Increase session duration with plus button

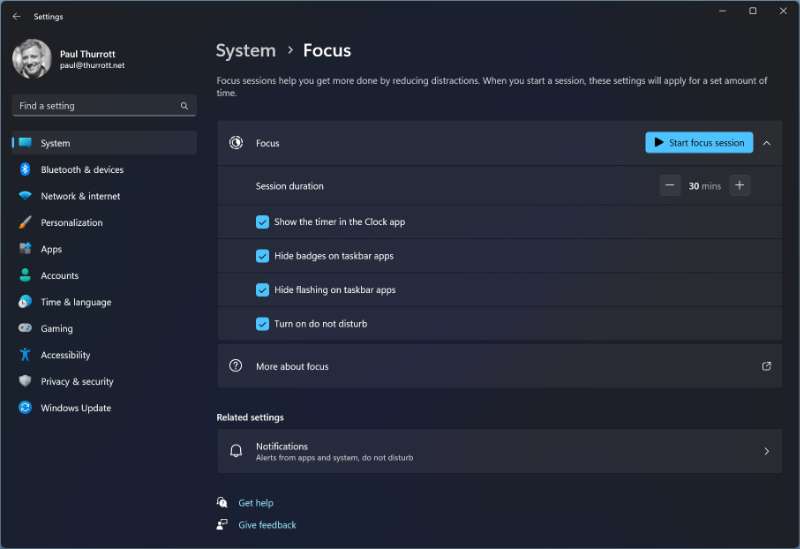point(739,186)
